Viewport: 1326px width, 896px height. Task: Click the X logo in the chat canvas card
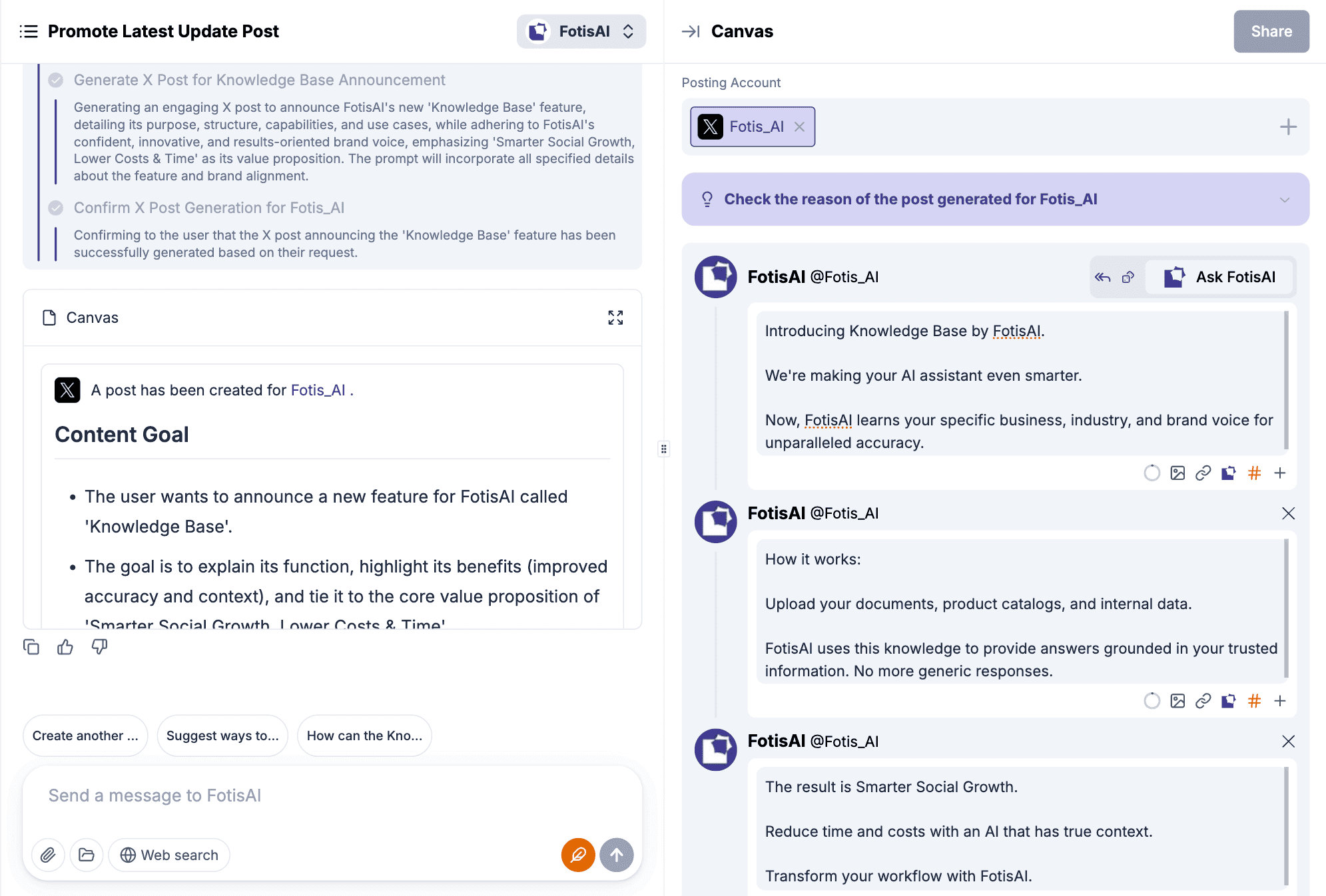[x=67, y=390]
